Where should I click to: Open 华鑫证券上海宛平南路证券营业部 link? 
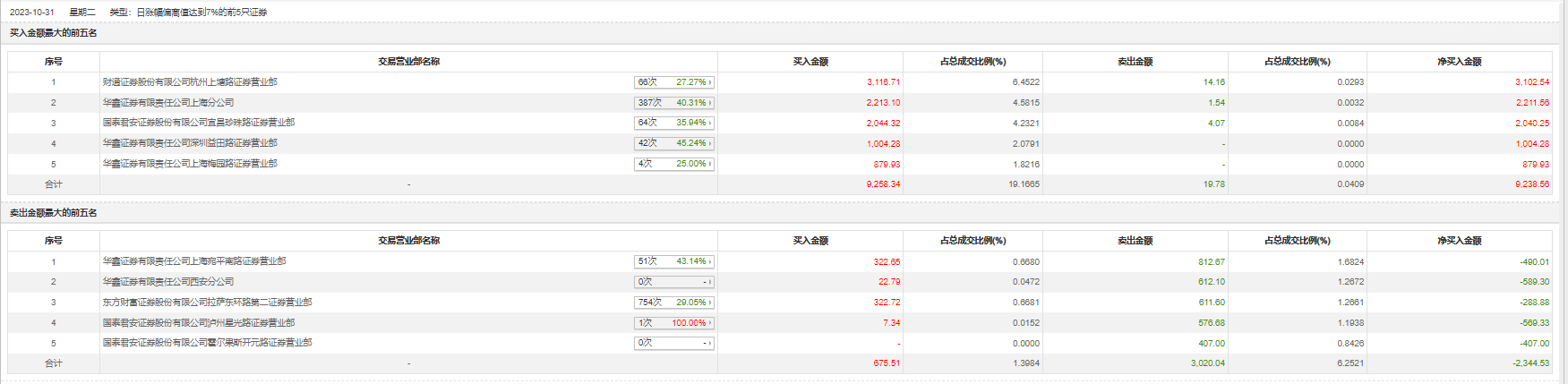194,261
